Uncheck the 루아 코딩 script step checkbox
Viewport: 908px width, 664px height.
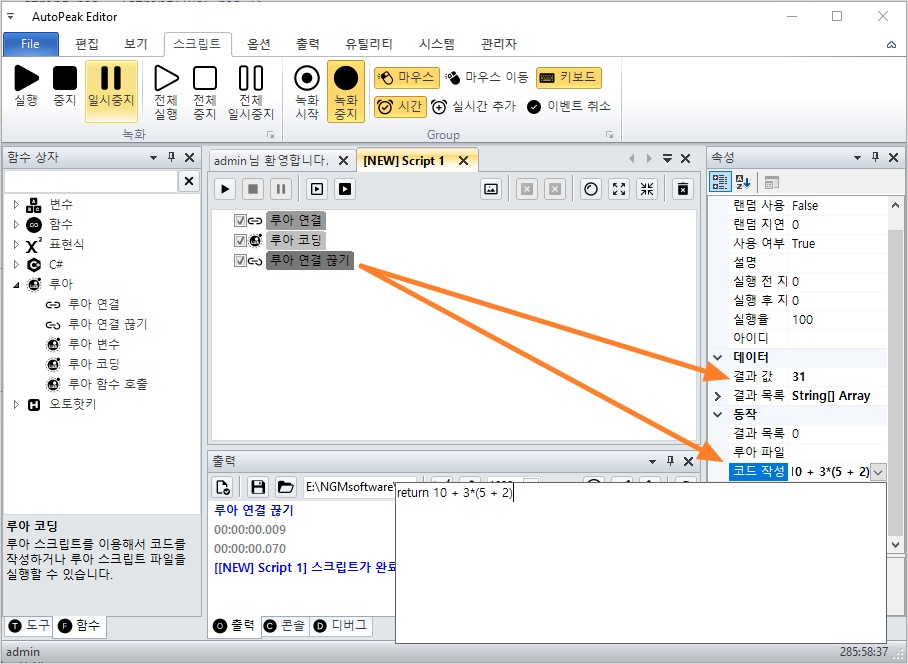click(x=240, y=240)
